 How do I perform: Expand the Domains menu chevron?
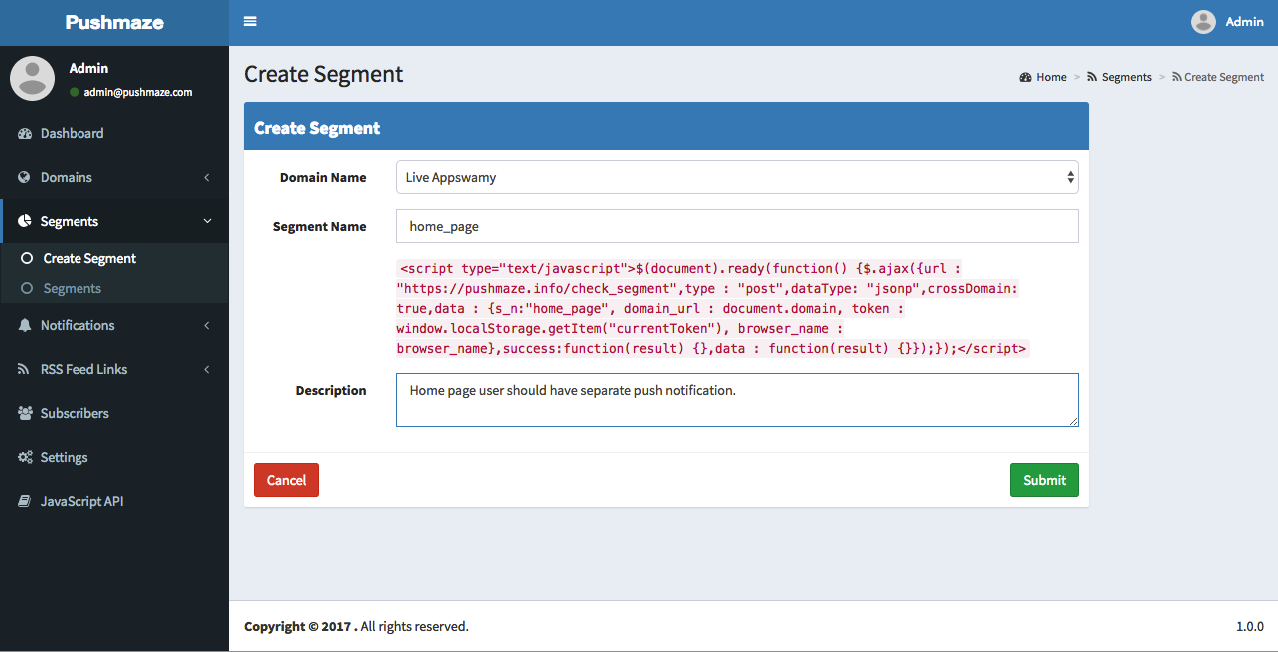click(x=207, y=178)
